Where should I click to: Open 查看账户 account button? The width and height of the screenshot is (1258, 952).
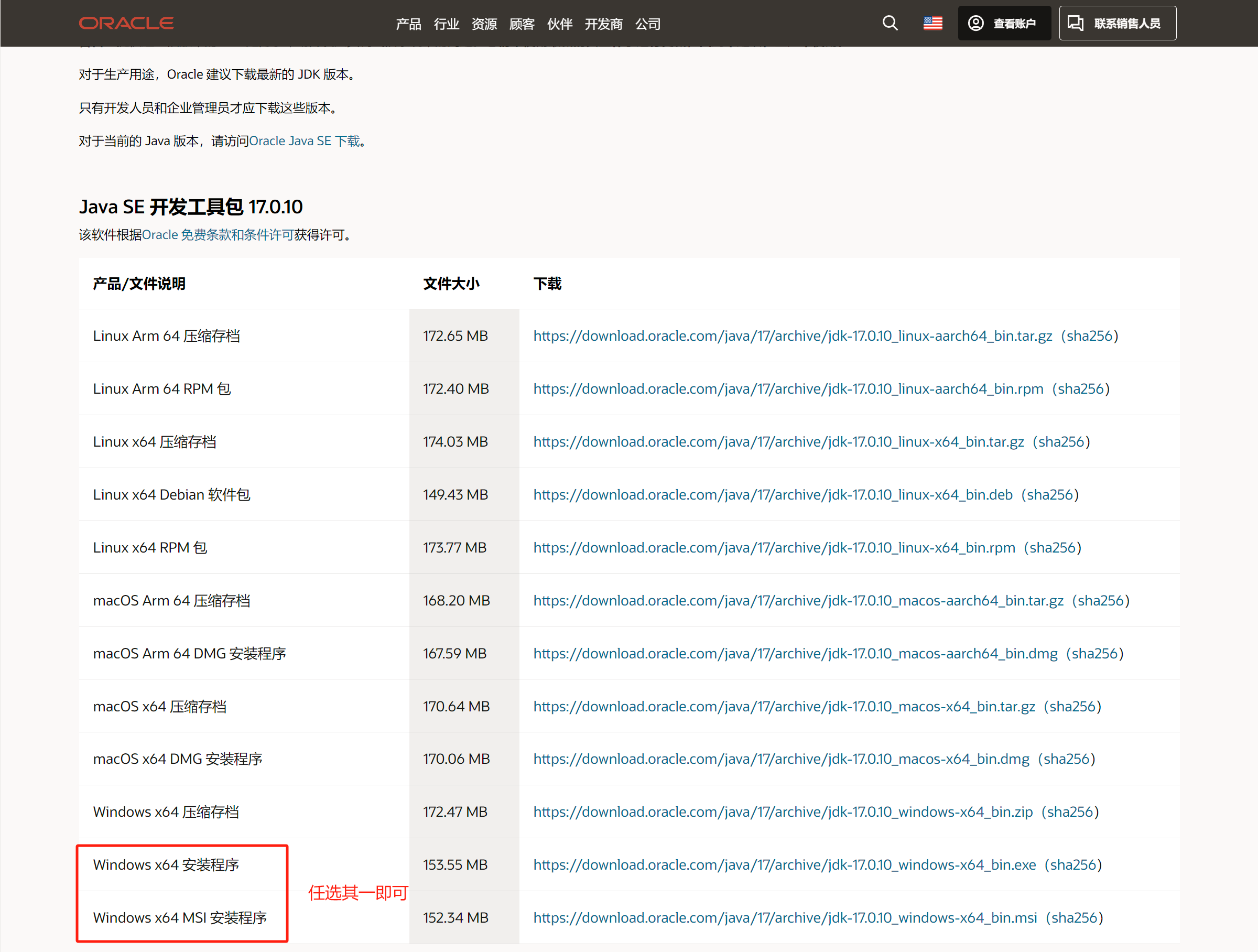tap(1004, 23)
